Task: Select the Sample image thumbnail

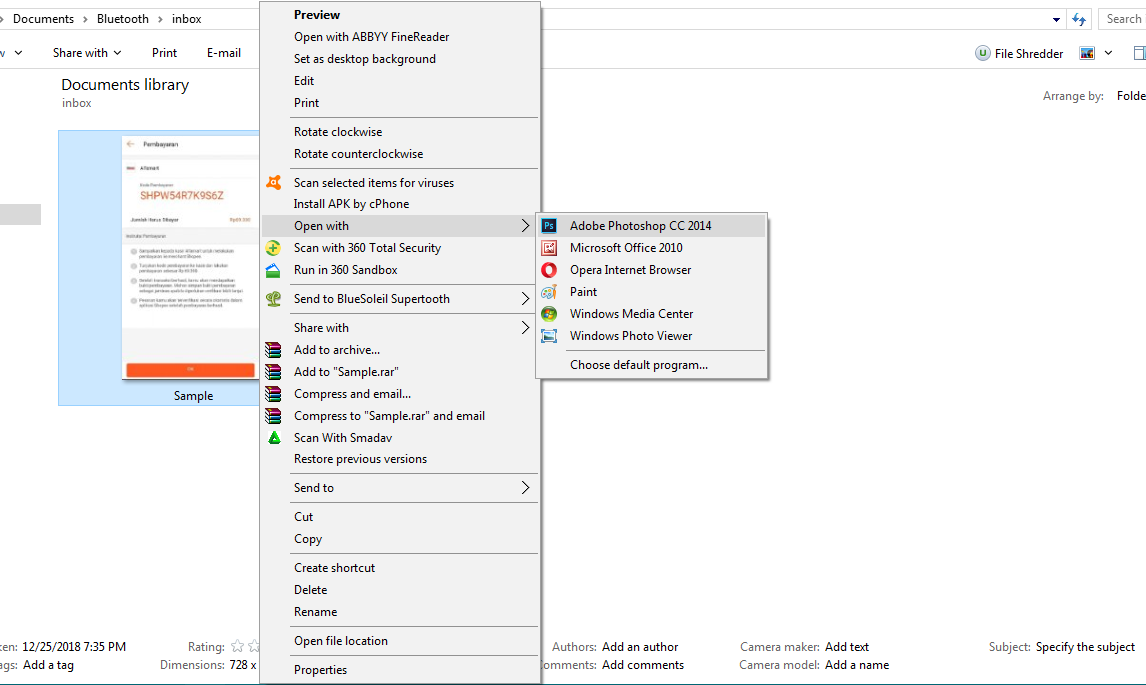Action: [190, 257]
